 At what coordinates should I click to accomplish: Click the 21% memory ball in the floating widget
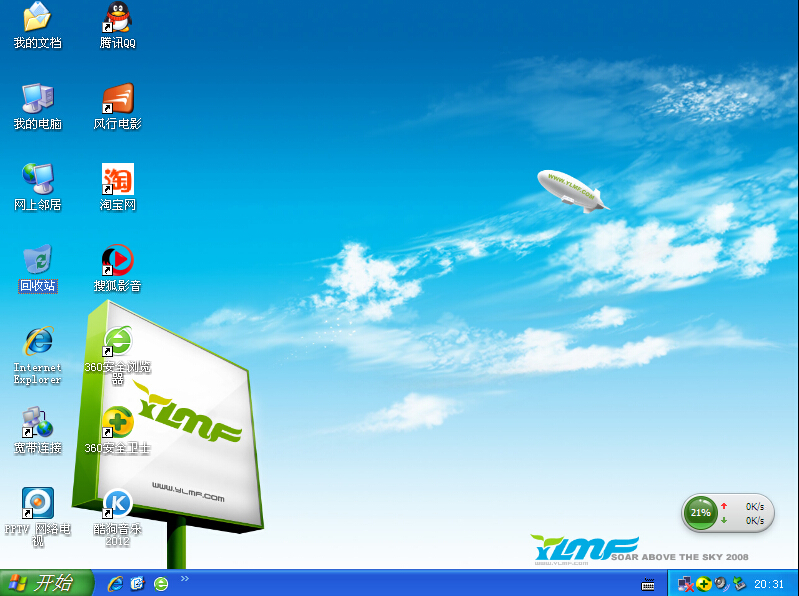700,513
